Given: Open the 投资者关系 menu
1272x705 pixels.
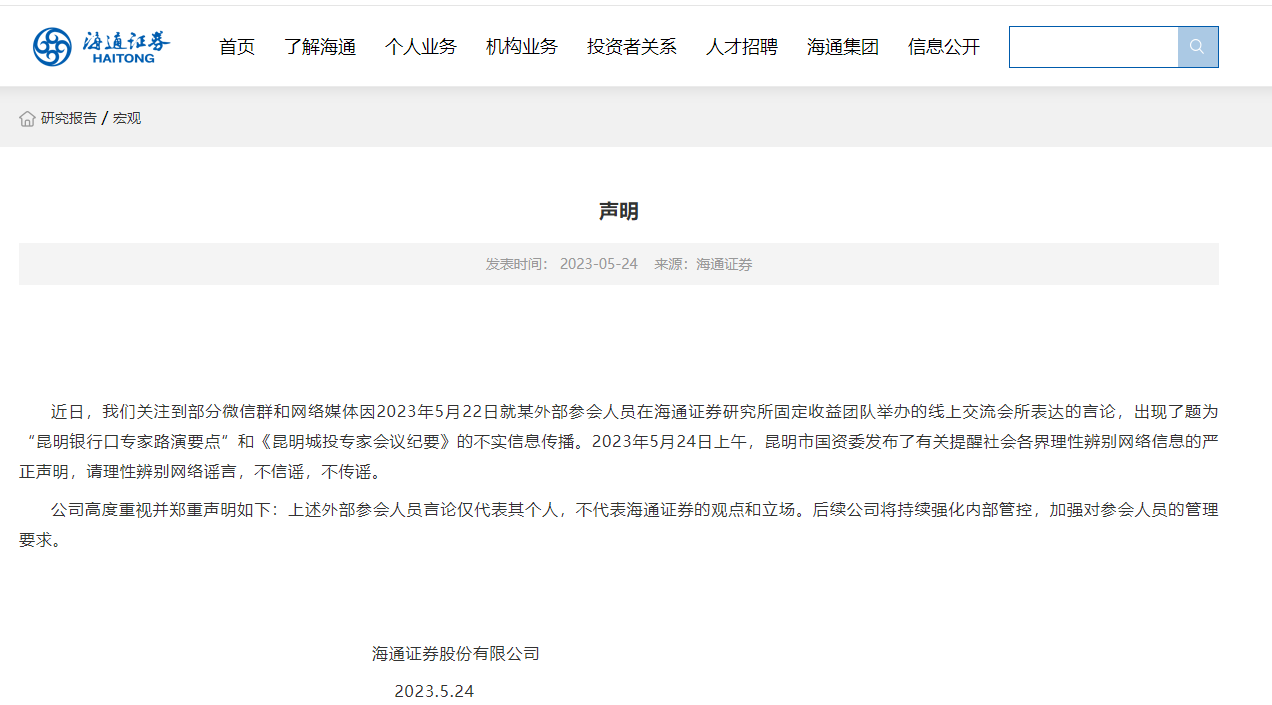Looking at the screenshot, I should pyautogui.click(x=632, y=47).
